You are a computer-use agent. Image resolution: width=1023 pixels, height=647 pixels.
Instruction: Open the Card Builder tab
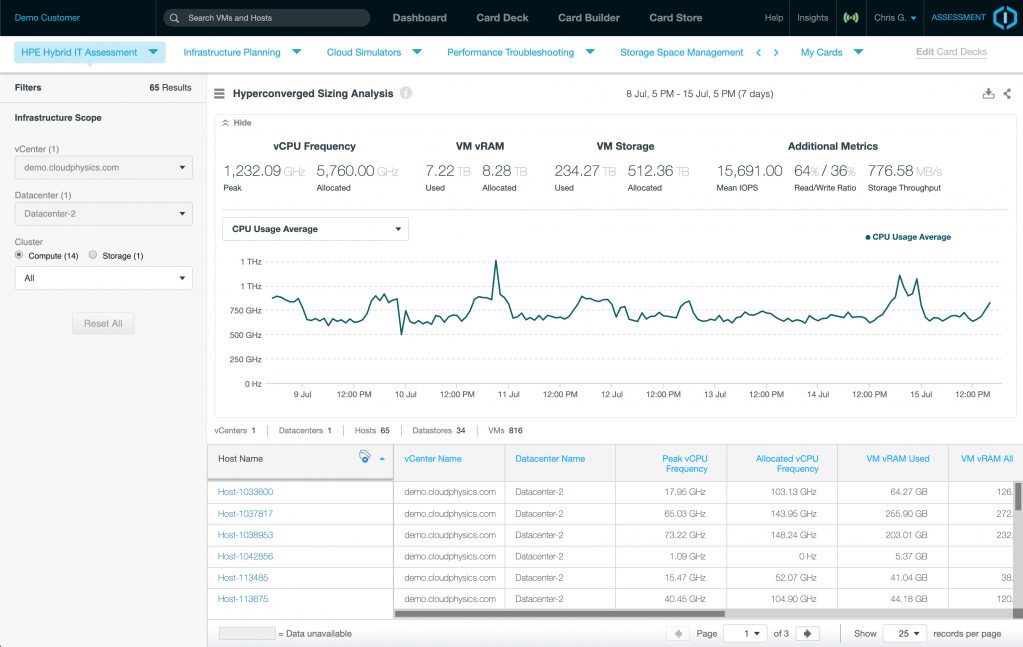point(588,18)
